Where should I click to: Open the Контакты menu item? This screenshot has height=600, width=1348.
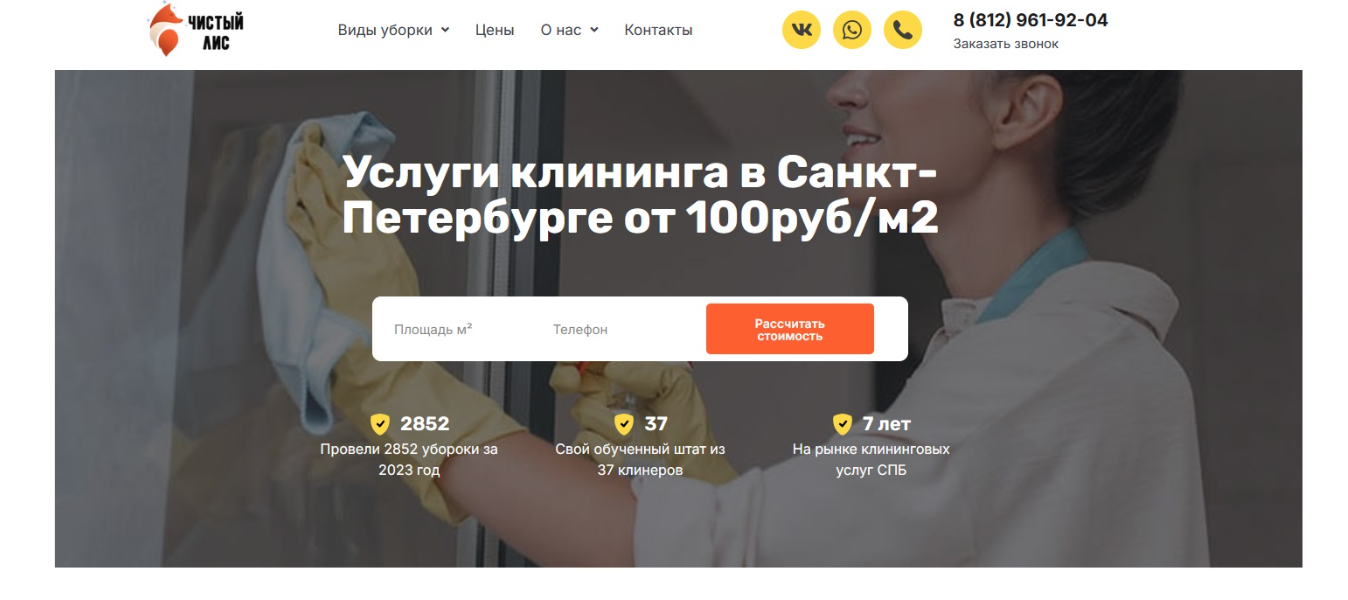click(658, 30)
